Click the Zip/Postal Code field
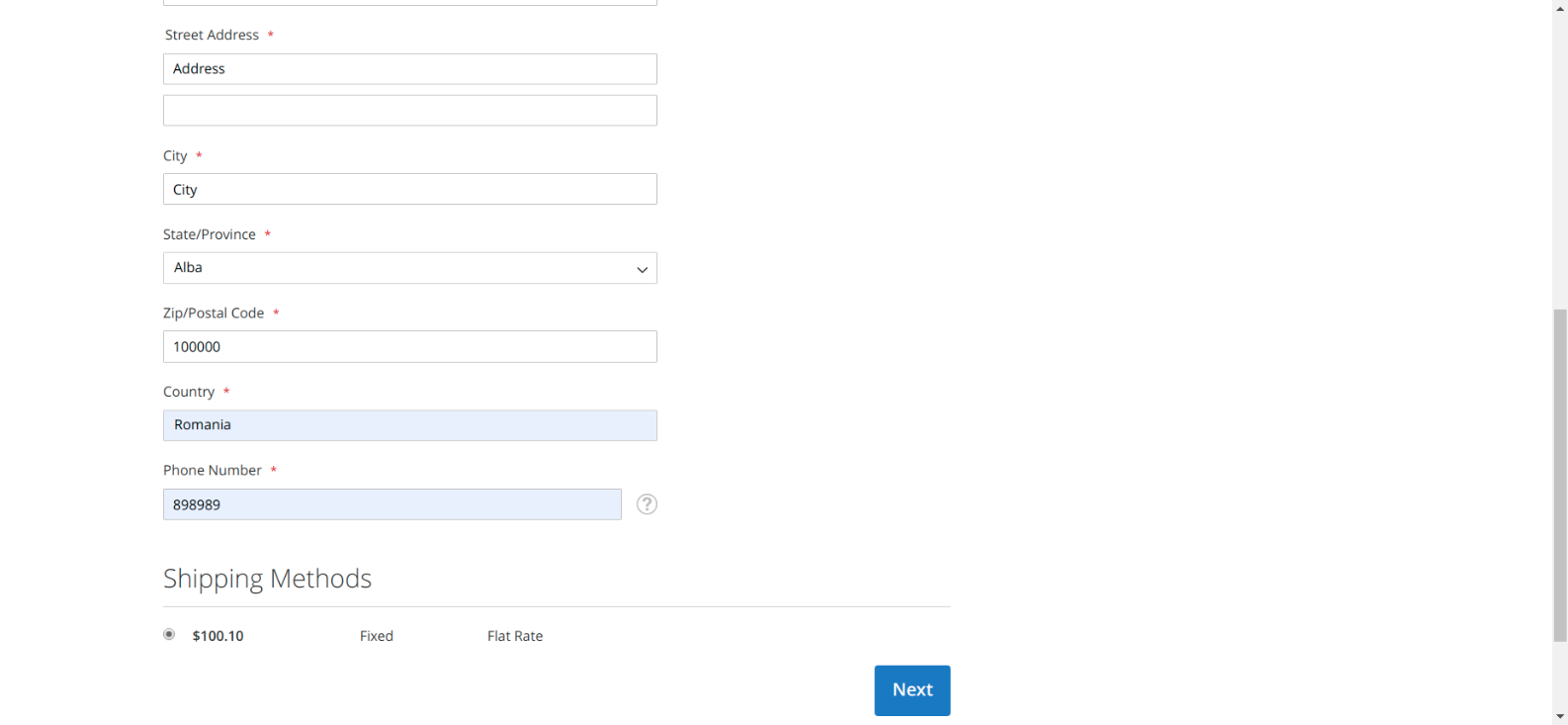 pyautogui.click(x=410, y=346)
